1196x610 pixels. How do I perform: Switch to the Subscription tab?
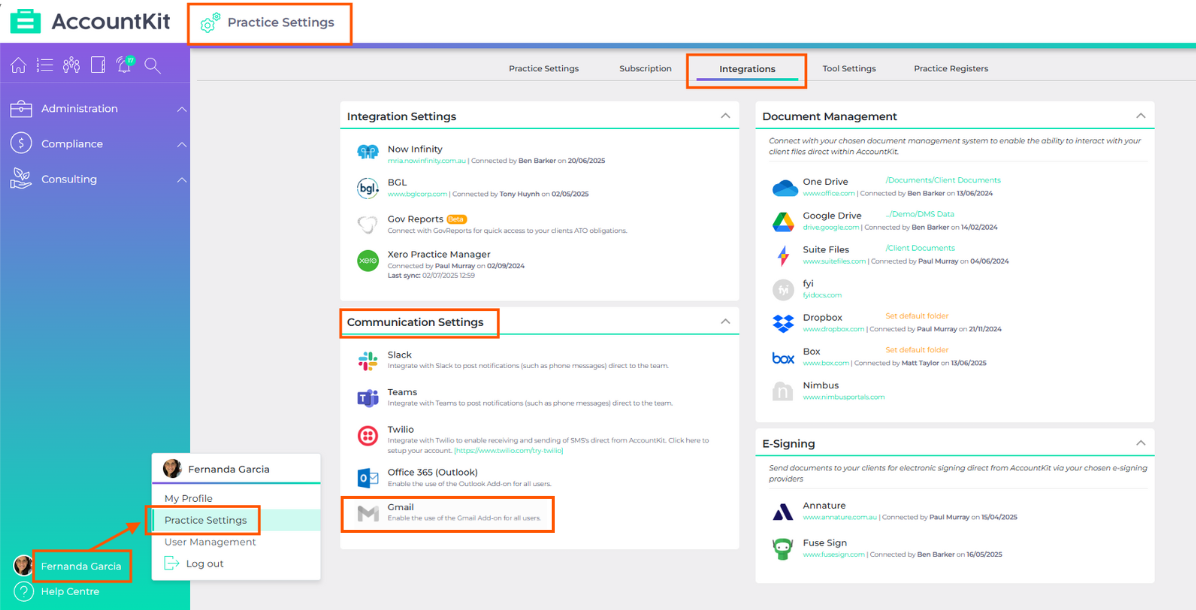(x=645, y=69)
